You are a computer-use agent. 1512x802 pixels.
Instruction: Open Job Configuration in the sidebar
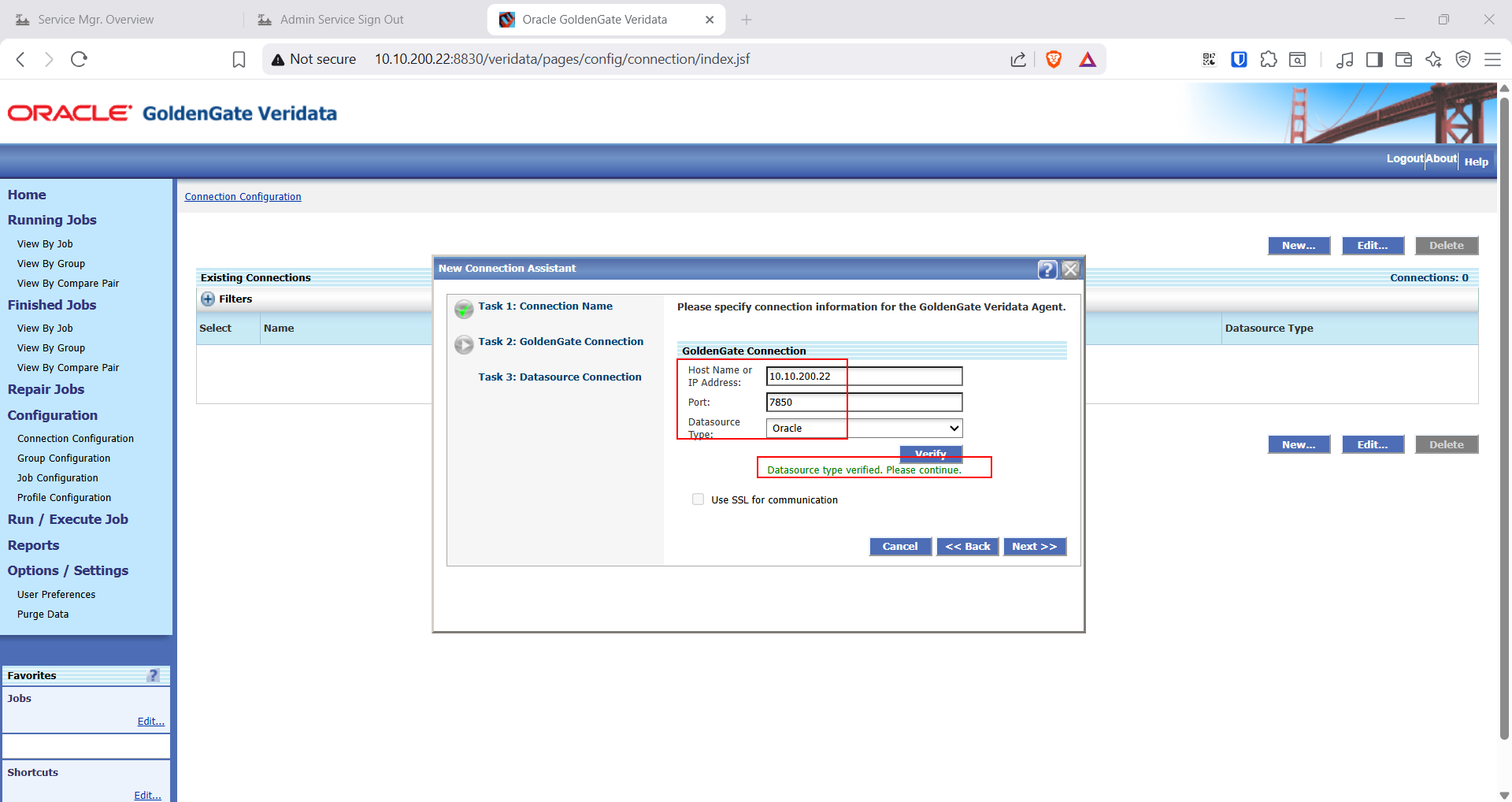click(x=57, y=478)
